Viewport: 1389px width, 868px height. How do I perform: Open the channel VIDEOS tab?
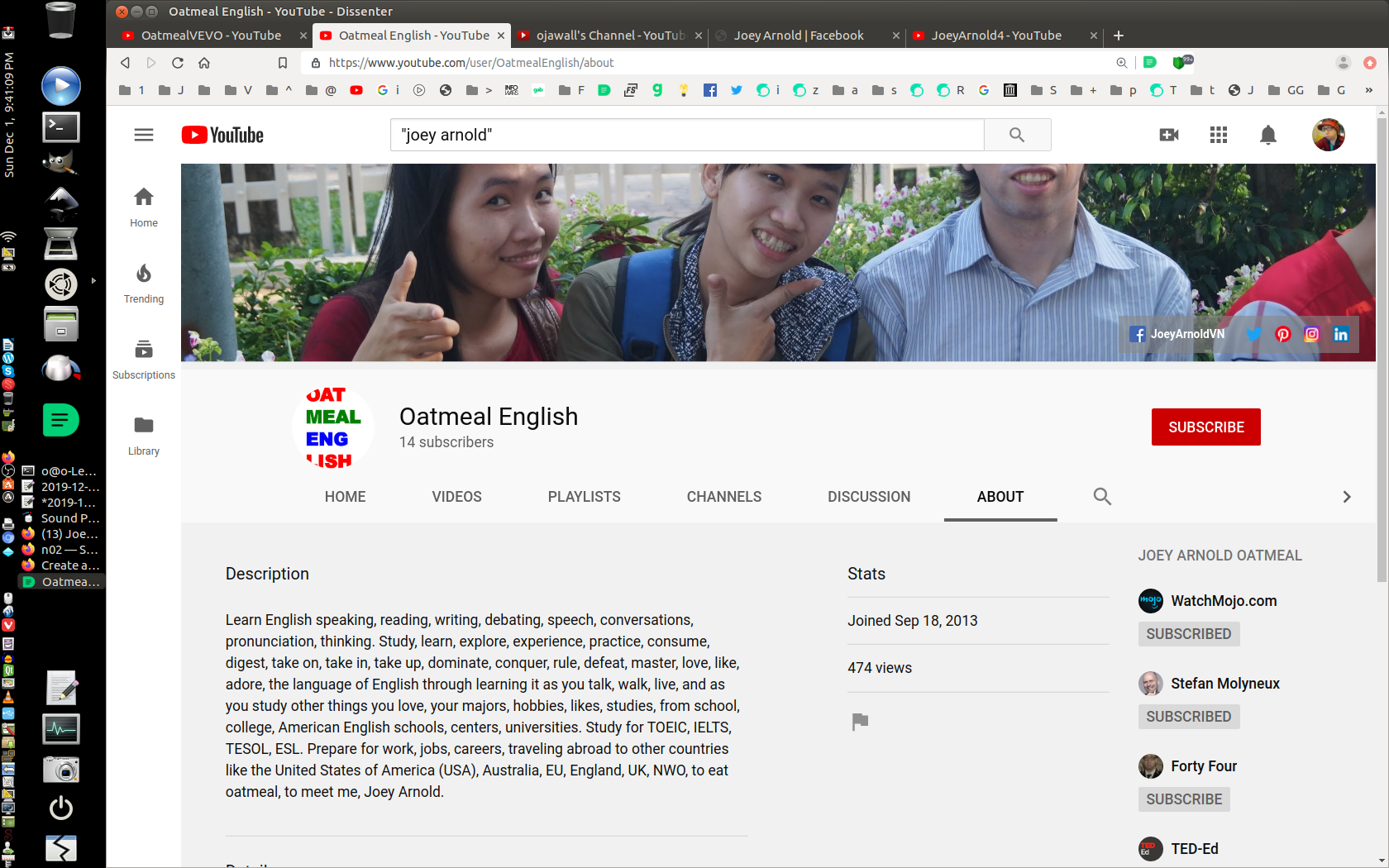[x=457, y=497]
